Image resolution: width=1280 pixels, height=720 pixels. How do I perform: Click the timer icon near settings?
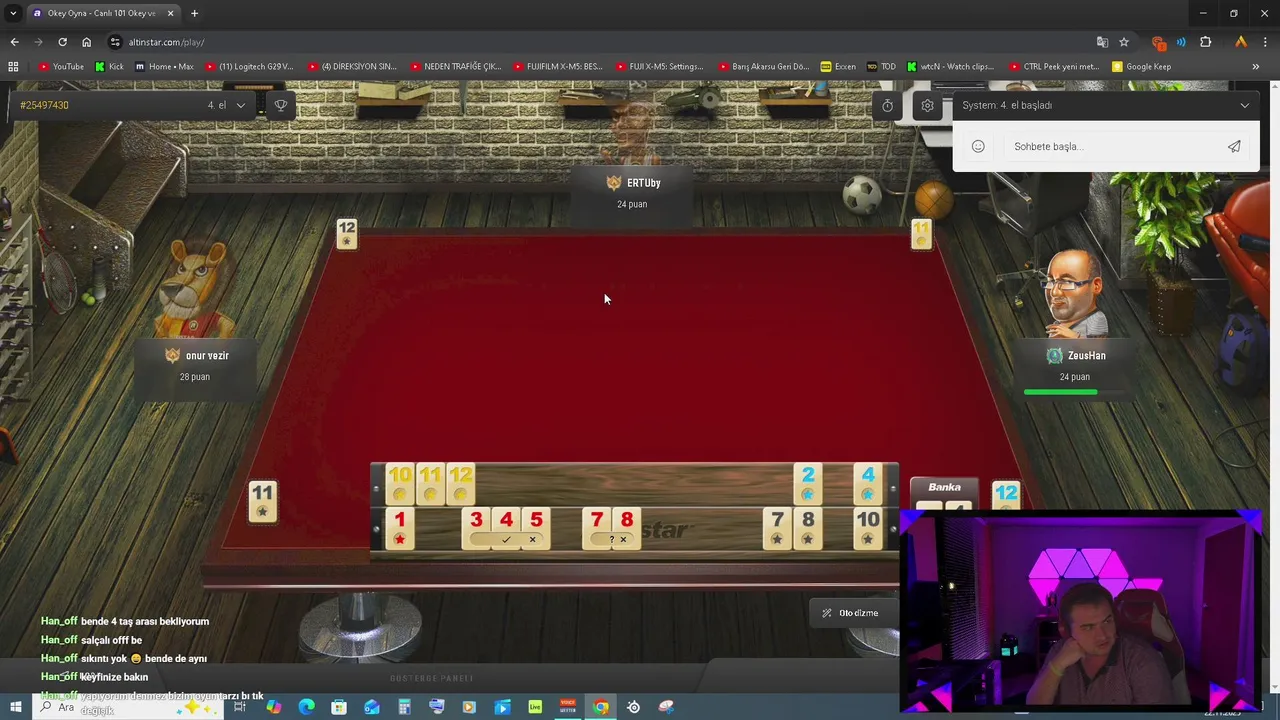coord(887,105)
